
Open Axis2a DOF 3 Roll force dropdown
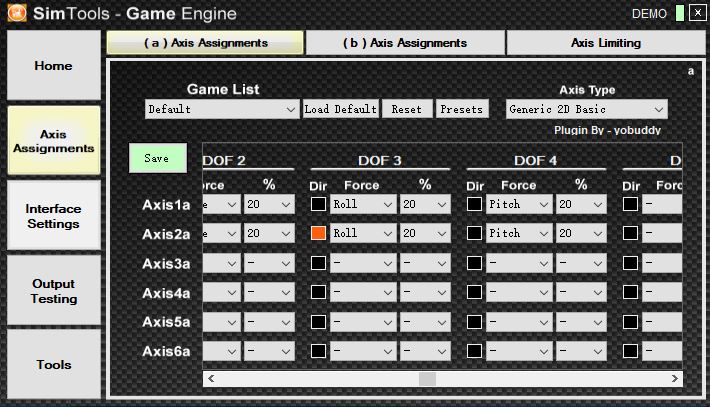point(363,233)
